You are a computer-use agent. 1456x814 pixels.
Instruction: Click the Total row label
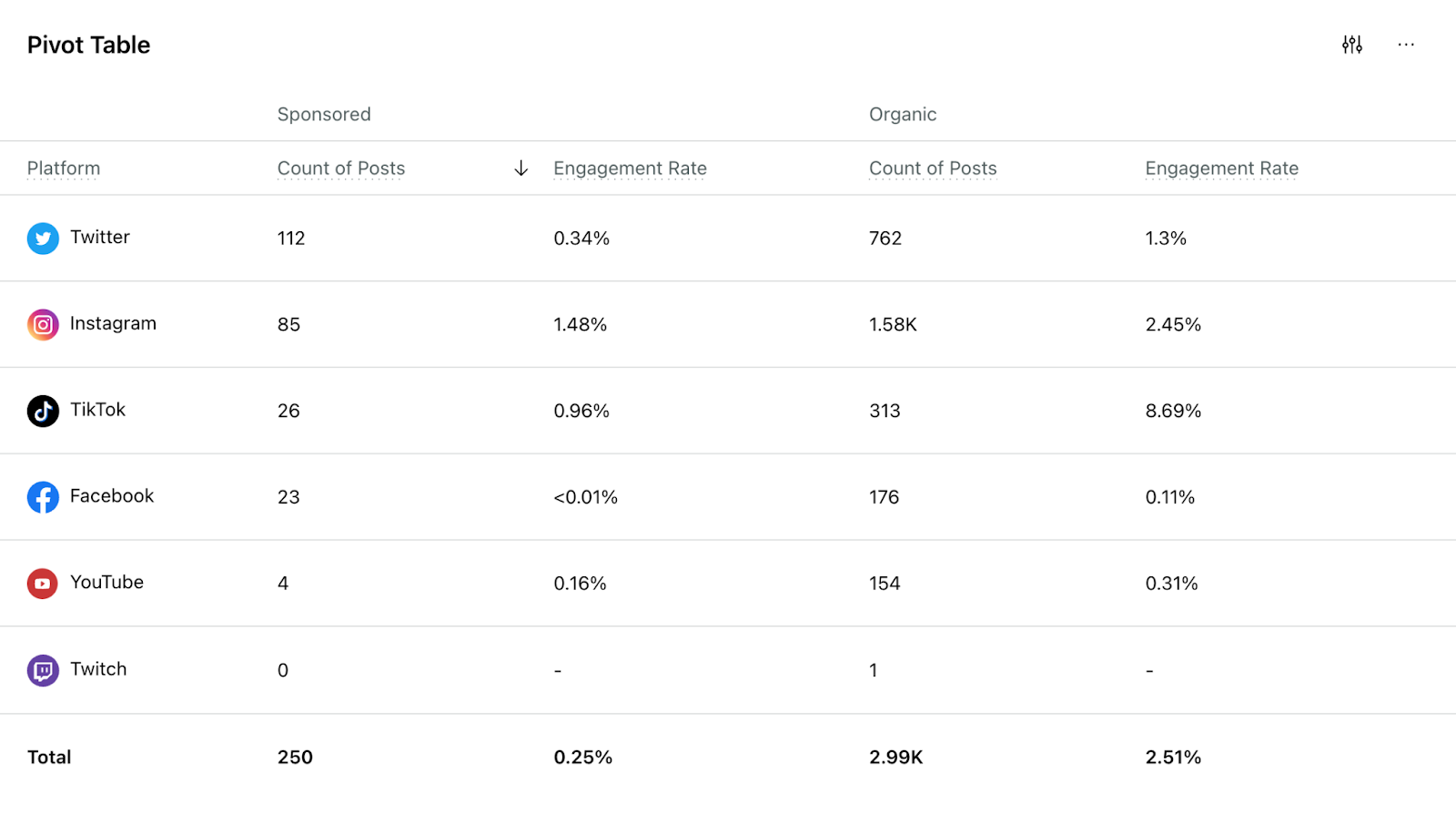coord(49,758)
